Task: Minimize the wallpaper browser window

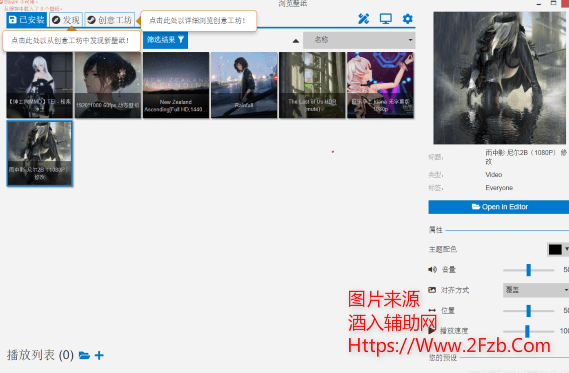Action: click(539, 3)
